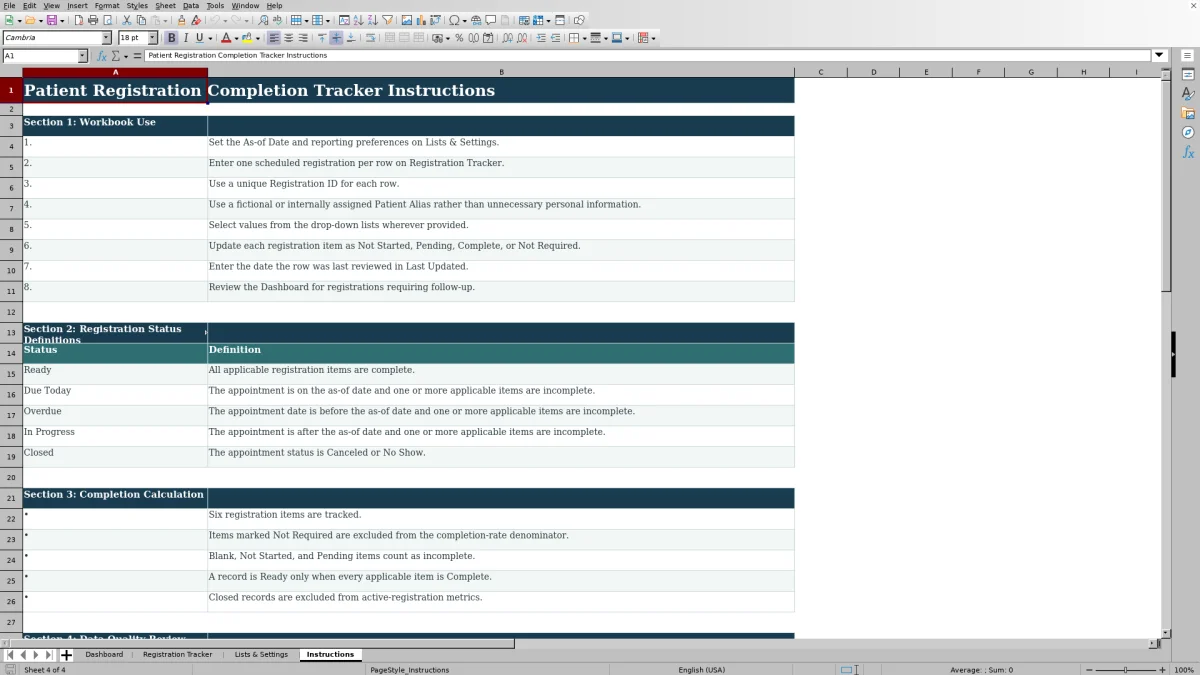Click the Insert Image icon
Screen dimensions: 1200x675
(x=407, y=20)
